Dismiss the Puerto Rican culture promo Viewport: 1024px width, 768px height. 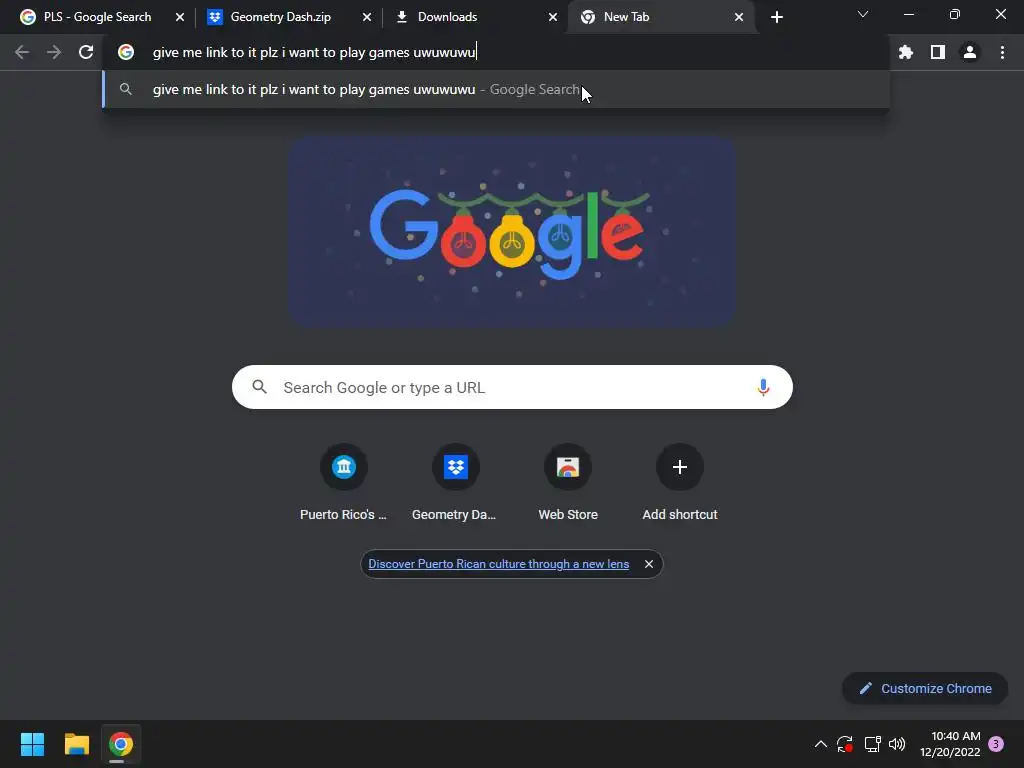[x=648, y=564]
